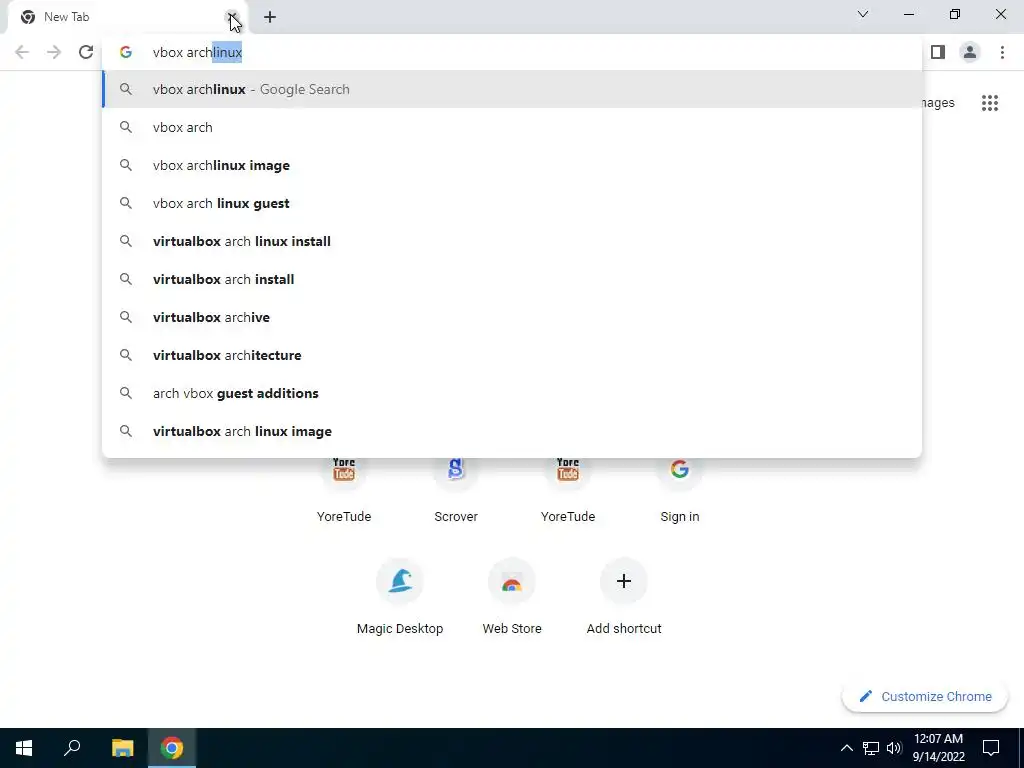
Task: Open the Magic Desktop shortcut
Action: (x=400, y=598)
